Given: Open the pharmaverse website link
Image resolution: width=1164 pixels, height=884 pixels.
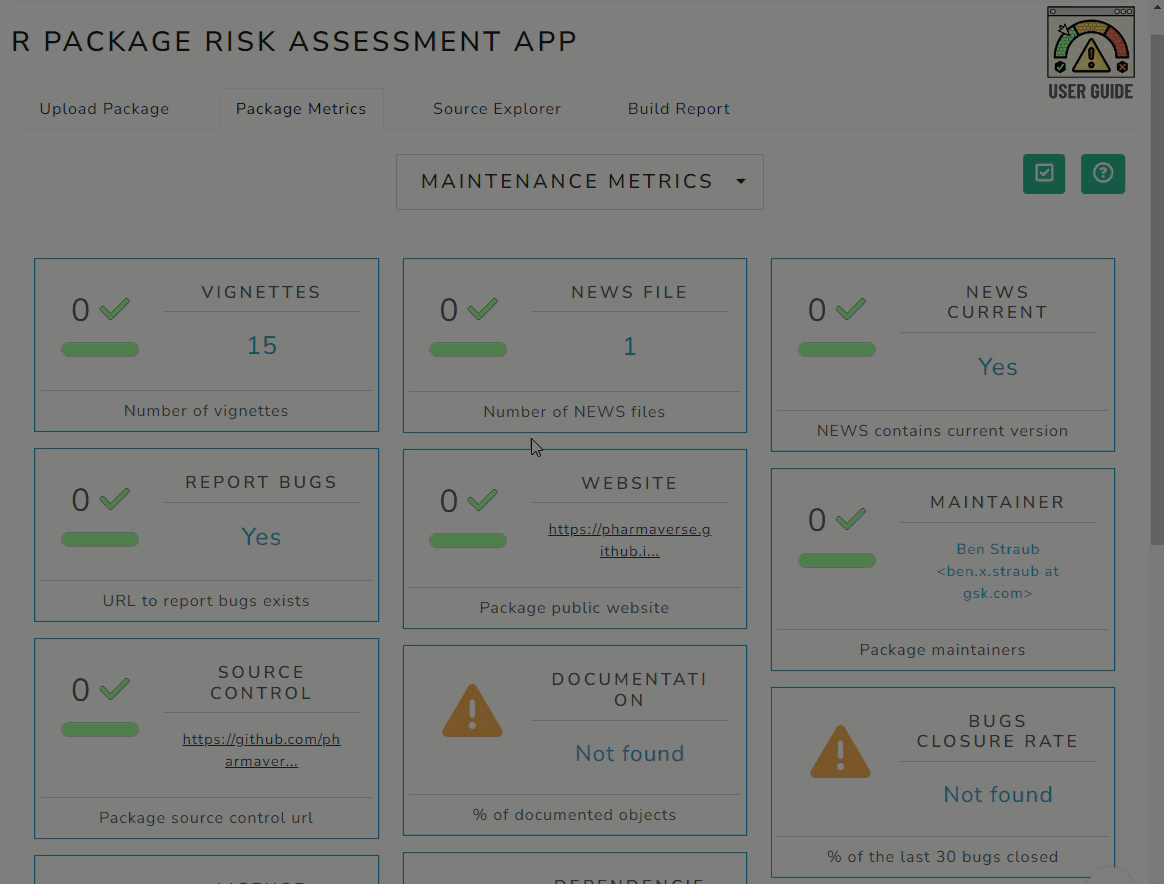Looking at the screenshot, I should (x=630, y=540).
